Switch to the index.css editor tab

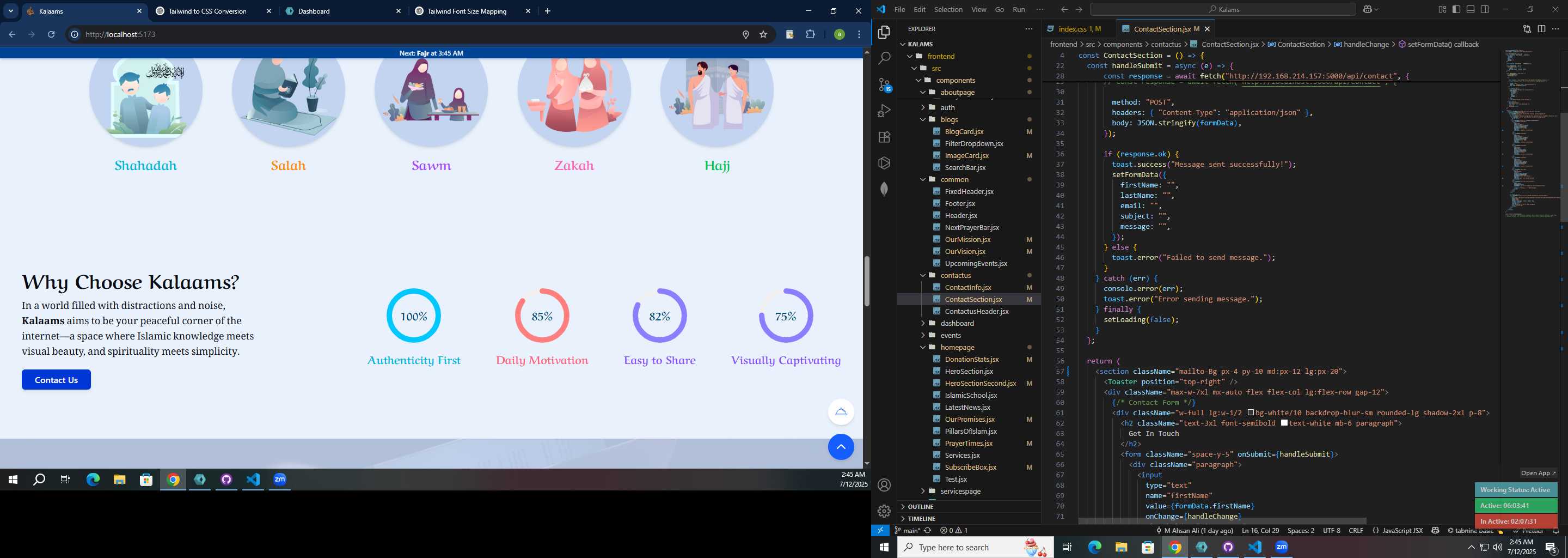click(x=1079, y=29)
